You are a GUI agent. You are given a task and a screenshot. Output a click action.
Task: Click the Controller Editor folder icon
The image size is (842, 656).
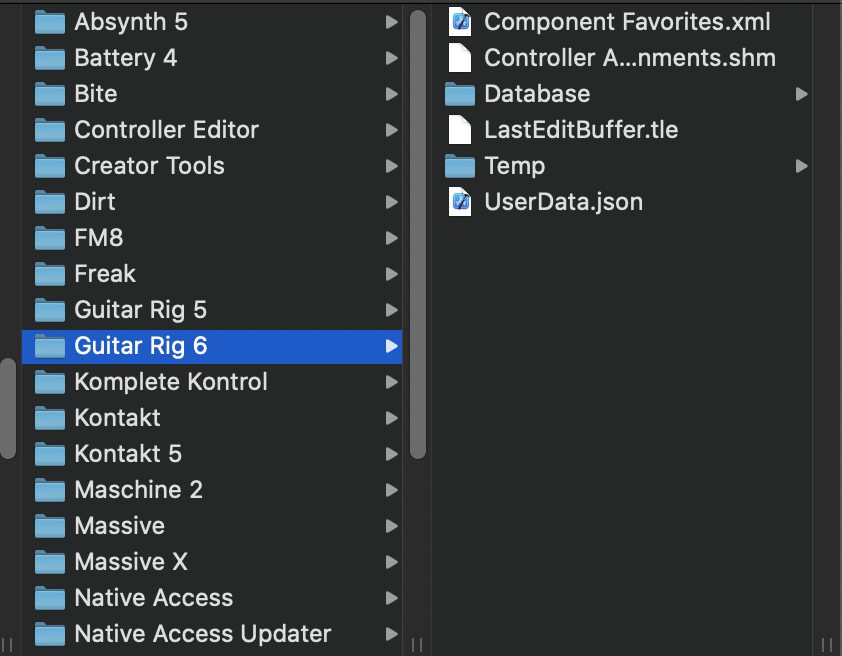(x=50, y=130)
